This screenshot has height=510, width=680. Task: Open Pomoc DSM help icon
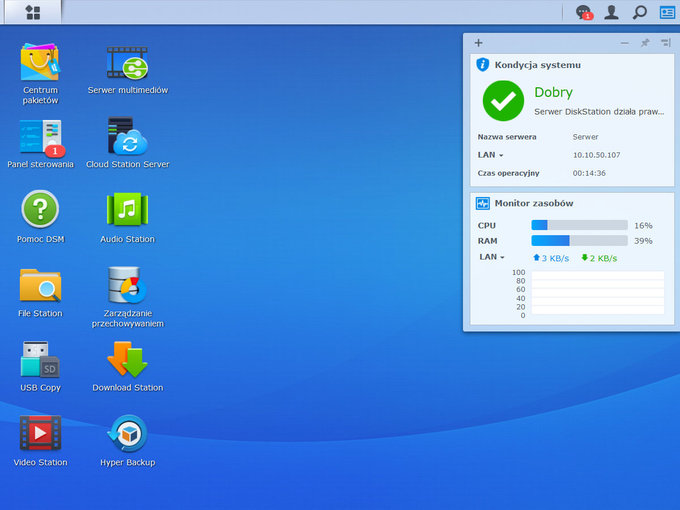pos(40,216)
